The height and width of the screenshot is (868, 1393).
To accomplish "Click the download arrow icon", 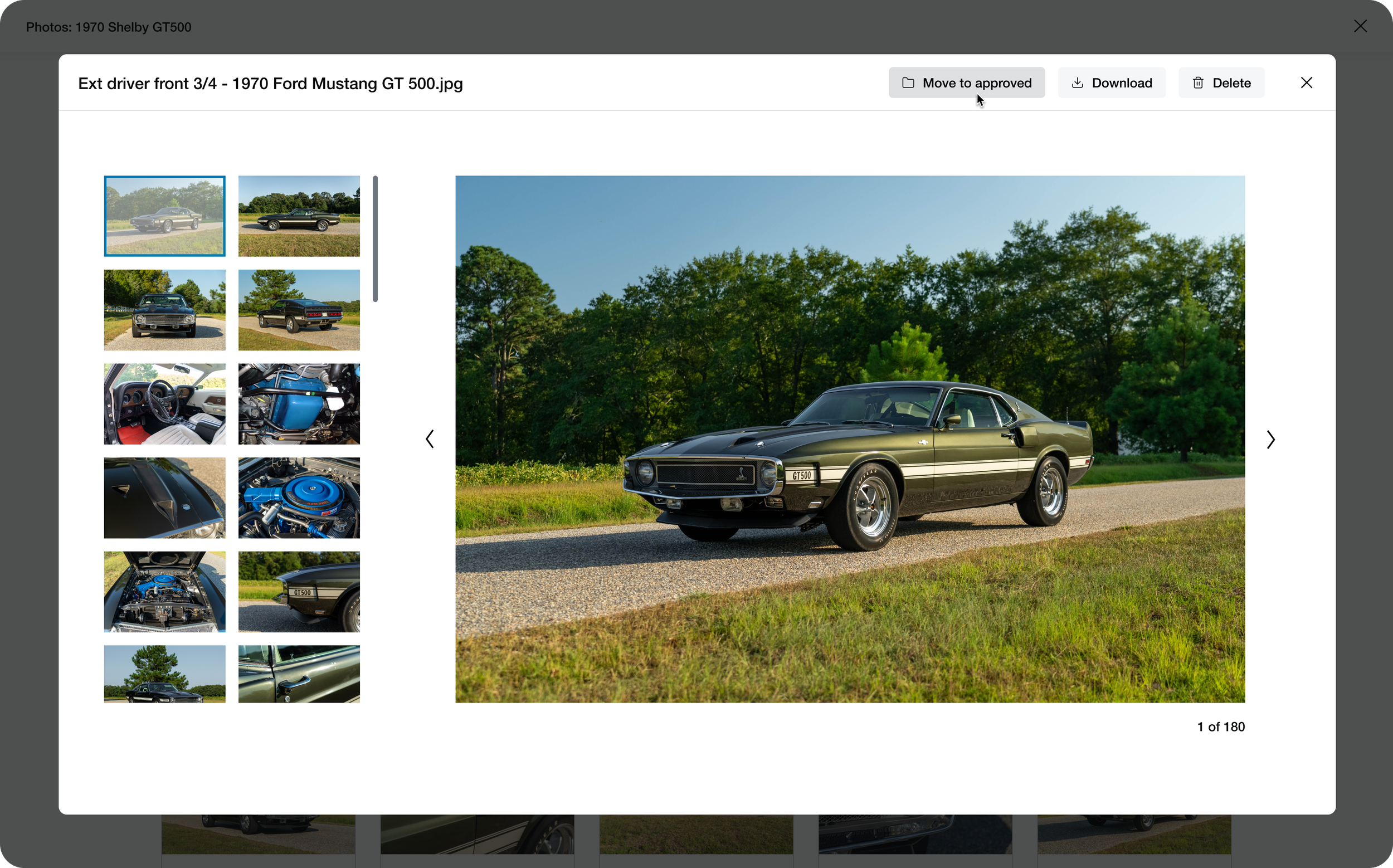I will coord(1077,82).
